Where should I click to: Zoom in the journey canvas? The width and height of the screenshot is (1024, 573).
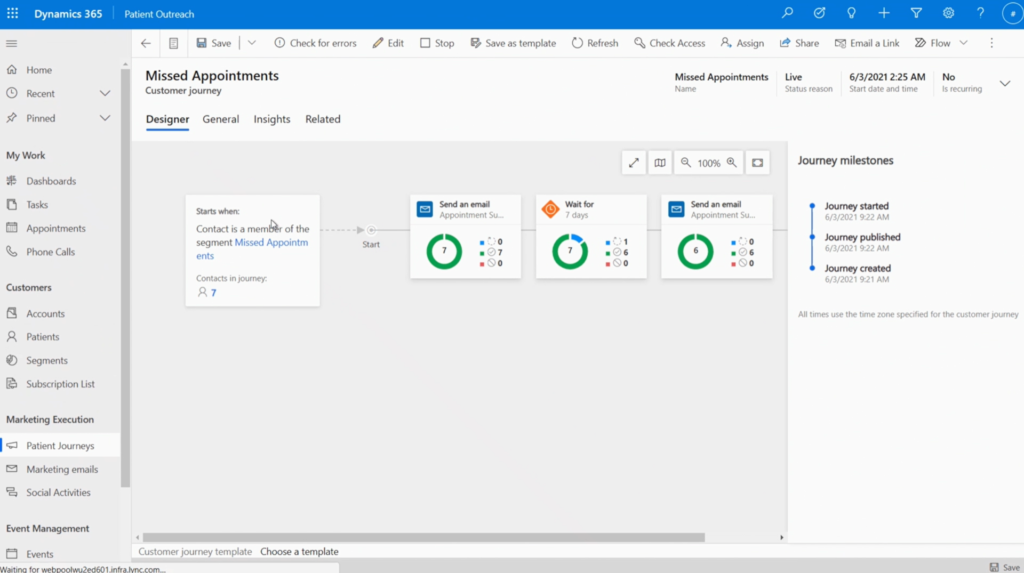tap(731, 163)
